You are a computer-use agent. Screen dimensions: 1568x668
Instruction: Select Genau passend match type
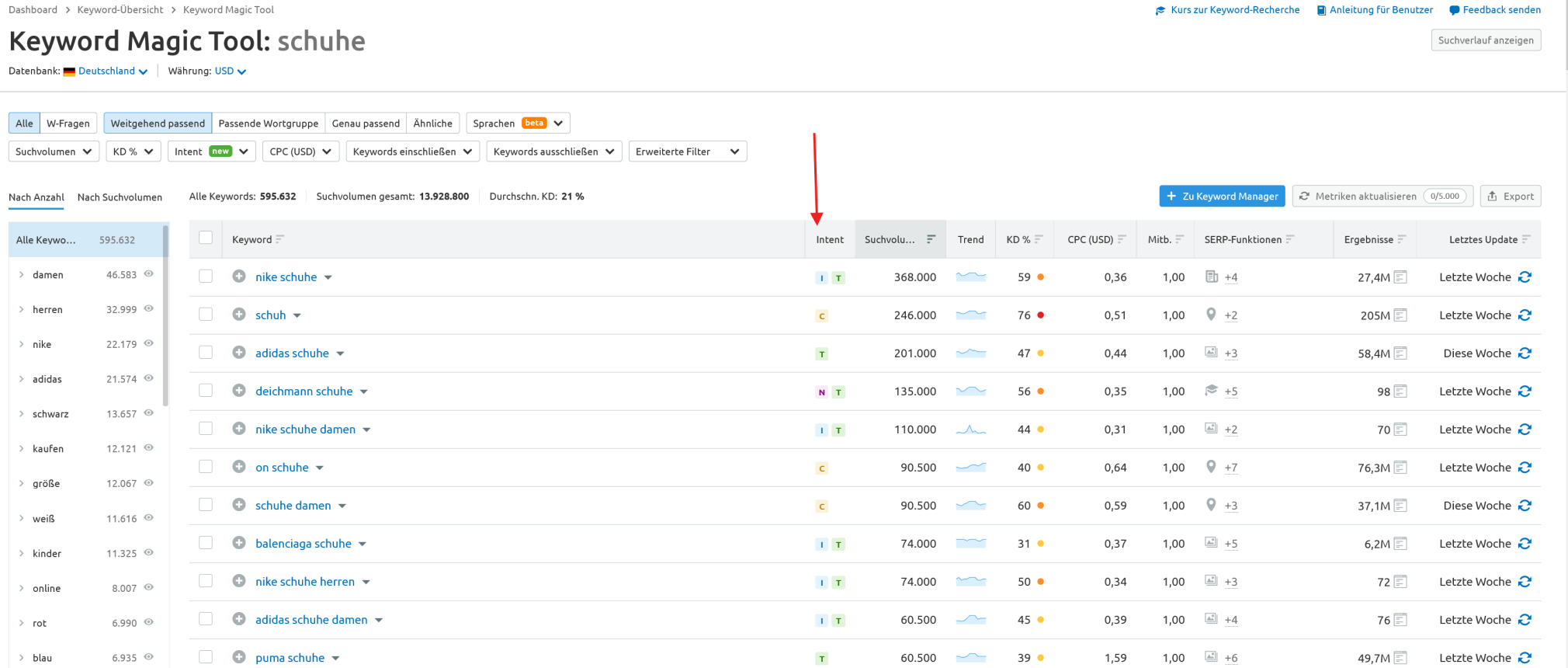tap(366, 123)
